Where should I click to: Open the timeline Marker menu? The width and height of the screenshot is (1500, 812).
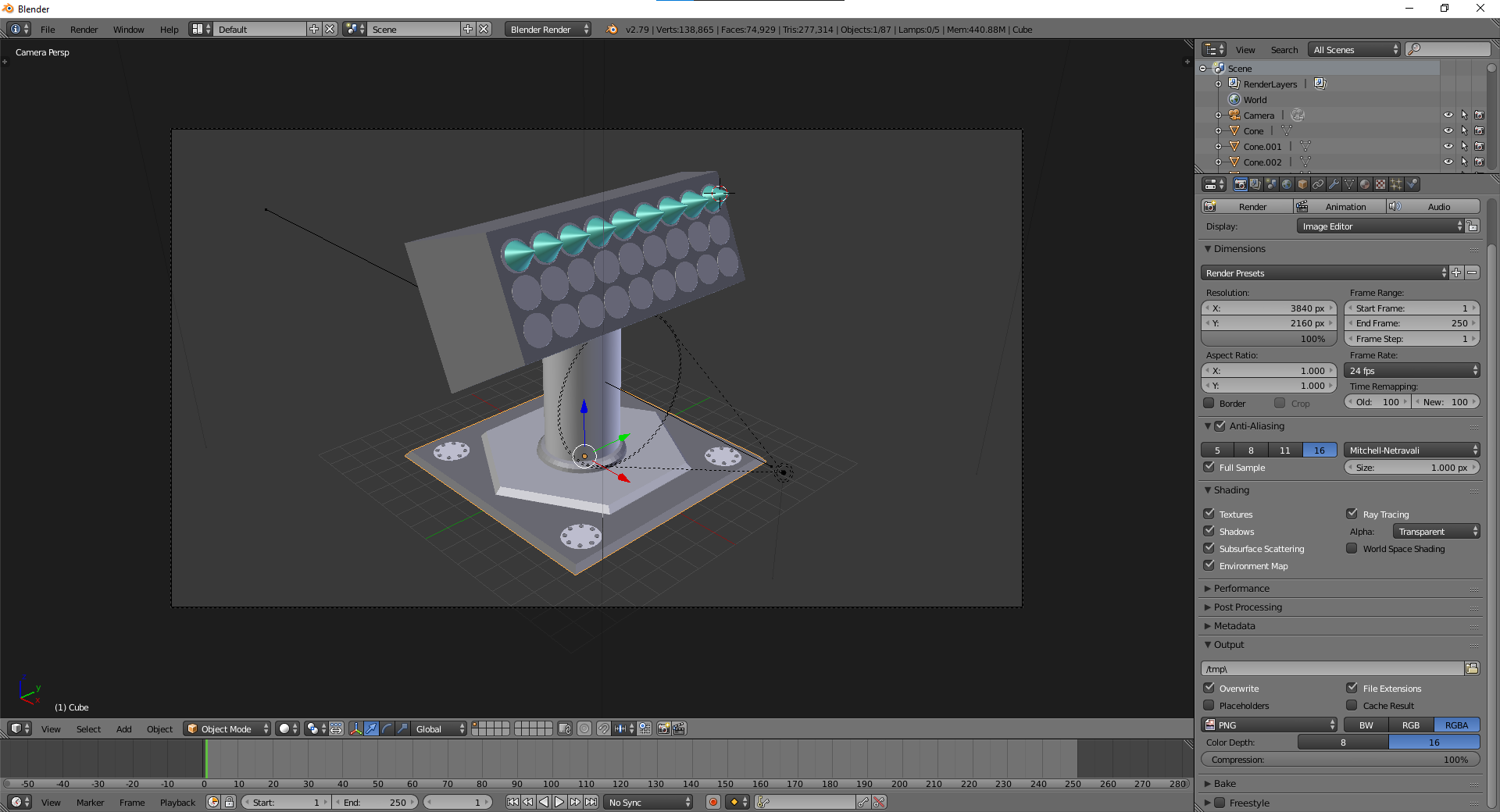click(90, 802)
